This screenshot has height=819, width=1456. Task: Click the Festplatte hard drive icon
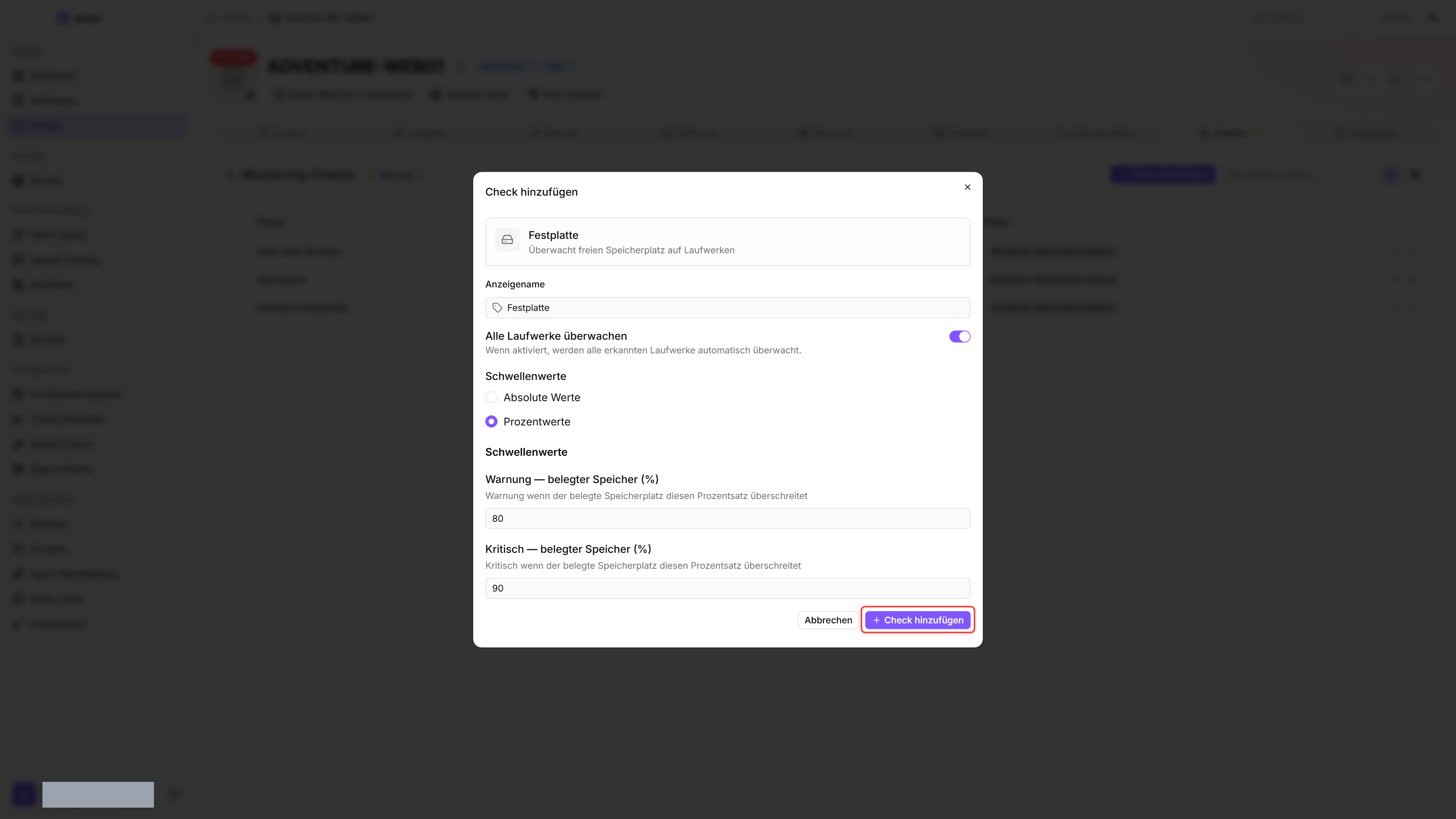[507, 240]
